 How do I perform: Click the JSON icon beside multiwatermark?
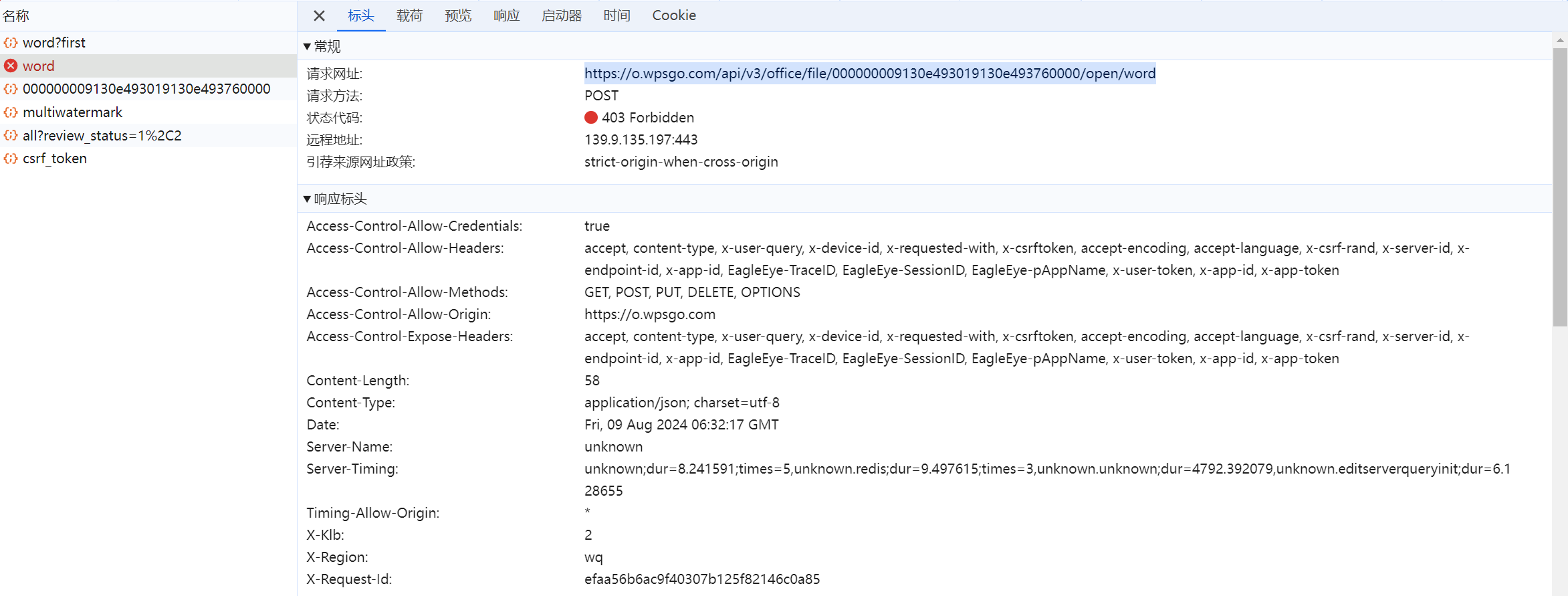pos(11,112)
